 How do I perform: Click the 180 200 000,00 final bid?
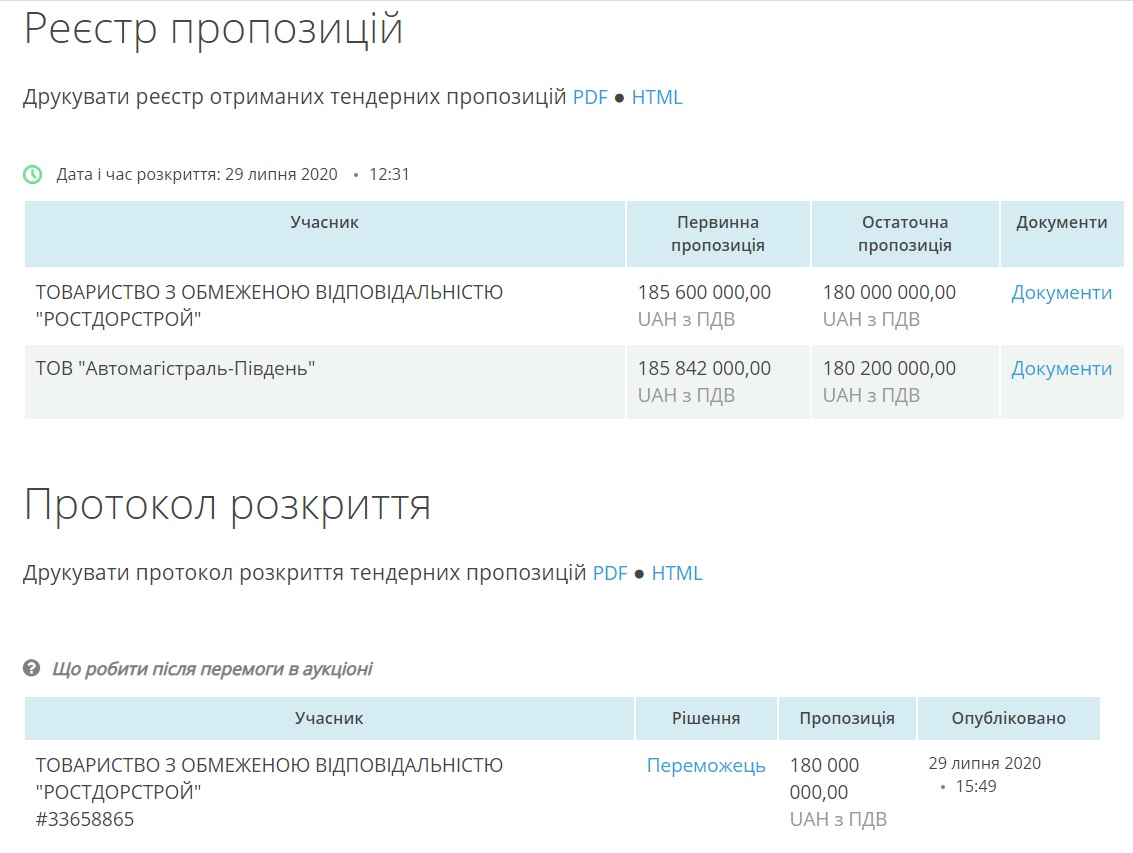(889, 369)
